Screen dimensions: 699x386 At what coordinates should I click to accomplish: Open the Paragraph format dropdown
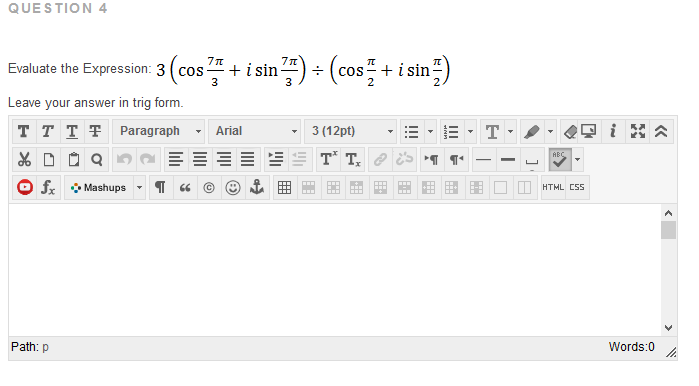tap(159, 131)
